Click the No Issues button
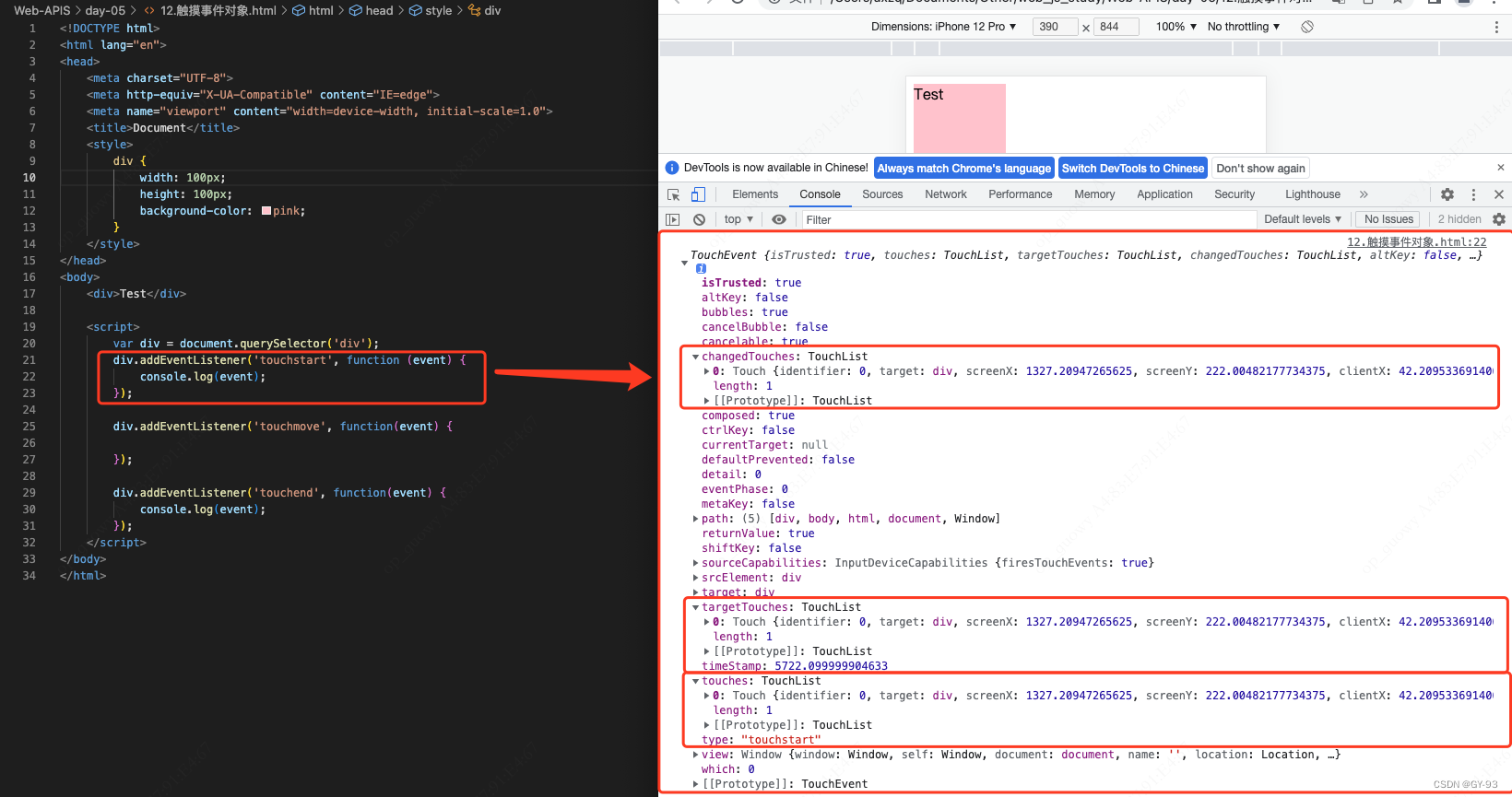Screen dimensions: 1512x797 pyautogui.click(x=1388, y=219)
